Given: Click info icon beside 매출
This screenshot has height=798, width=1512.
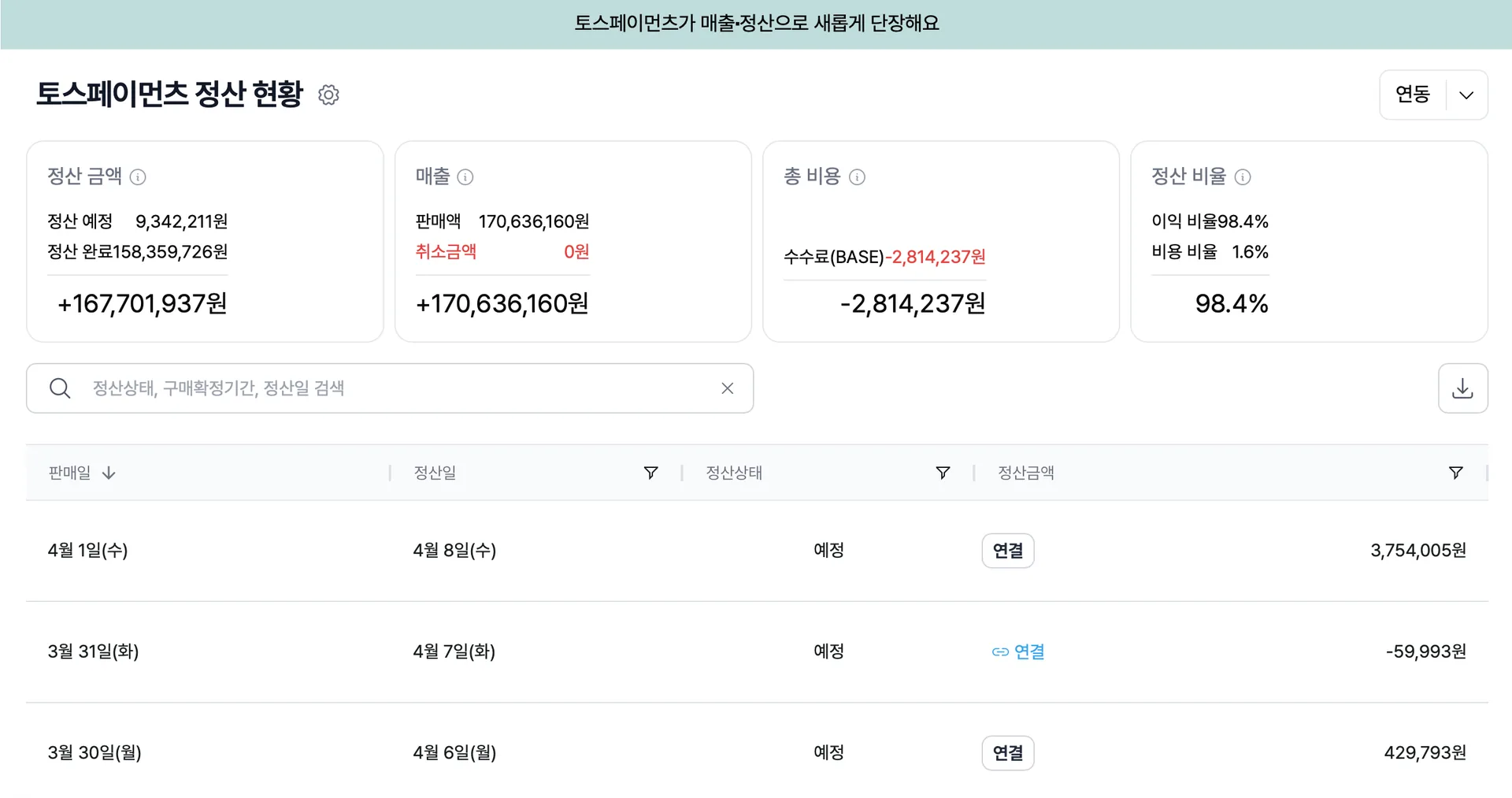Looking at the screenshot, I should [465, 176].
